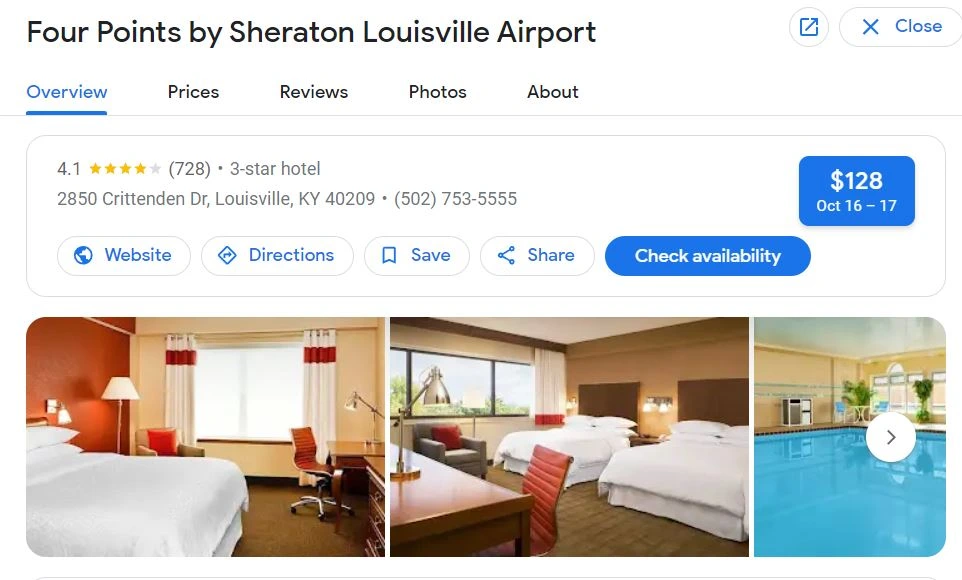Call the hotel phone number (502) 753-5555

coord(455,199)
